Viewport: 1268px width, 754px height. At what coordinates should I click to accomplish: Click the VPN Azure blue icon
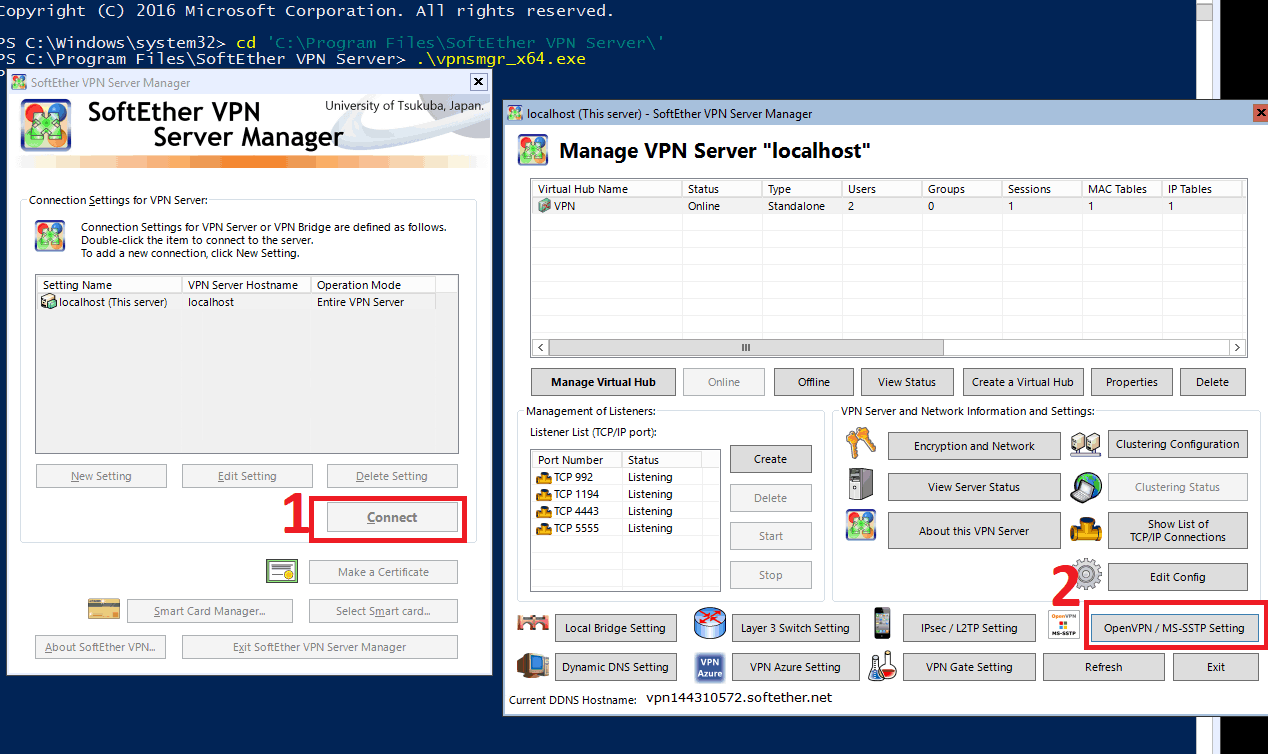click(709, 666)
